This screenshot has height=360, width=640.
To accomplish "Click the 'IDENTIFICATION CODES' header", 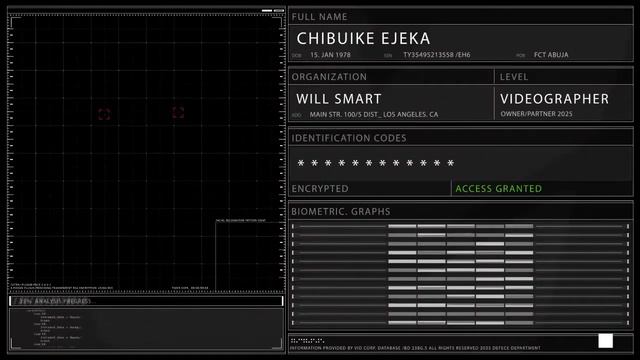I will point(349,138).
